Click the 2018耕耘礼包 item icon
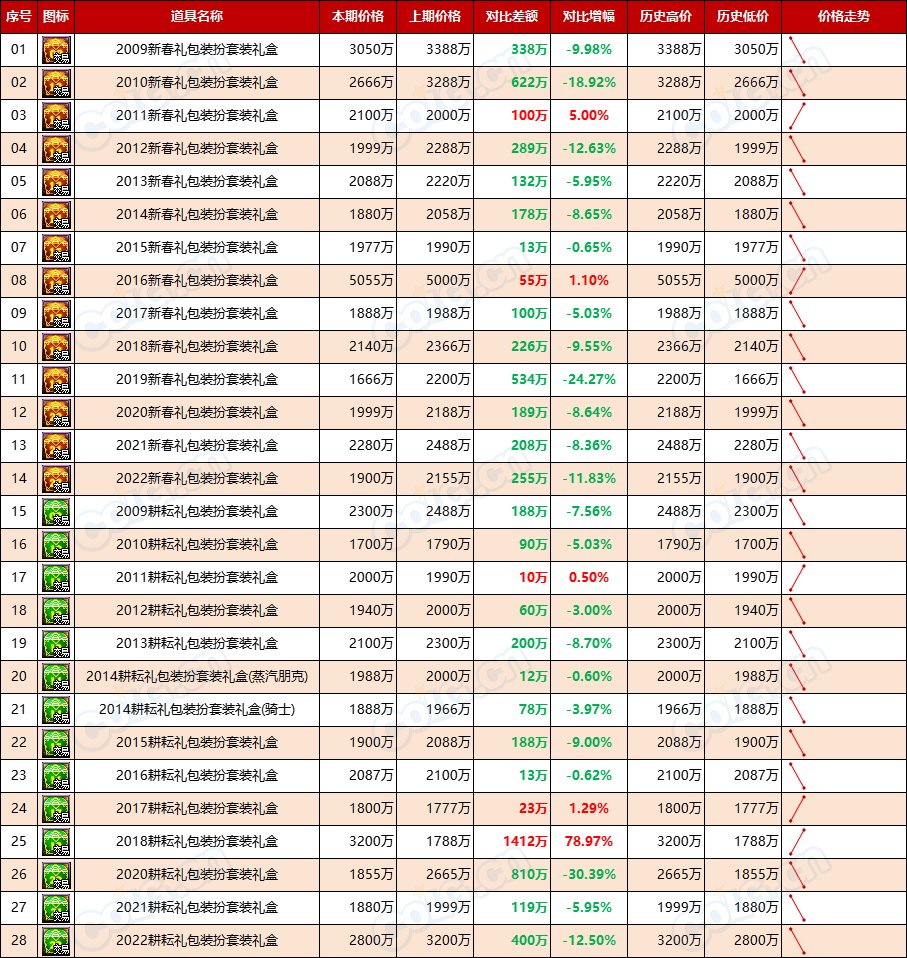The height and width of the screenshot is (958, 907). [x=56, y=842]
